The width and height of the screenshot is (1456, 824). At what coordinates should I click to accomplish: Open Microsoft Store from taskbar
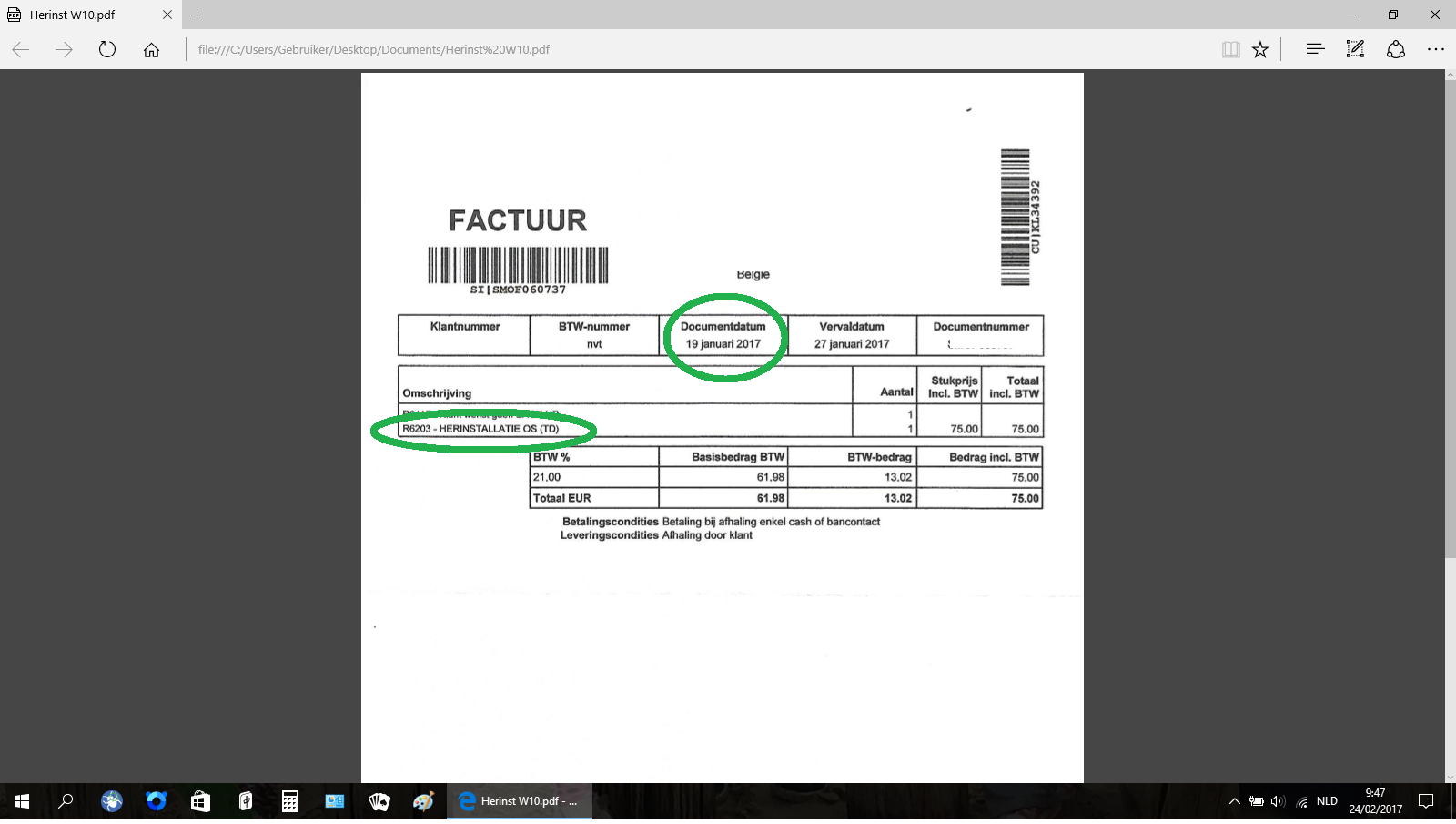tap(200, 801)
